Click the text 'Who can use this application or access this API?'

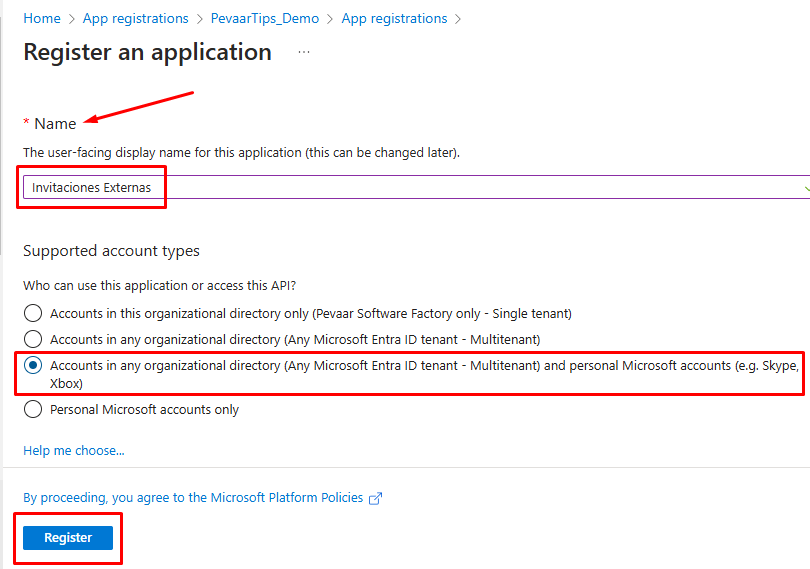click(160, 286)
